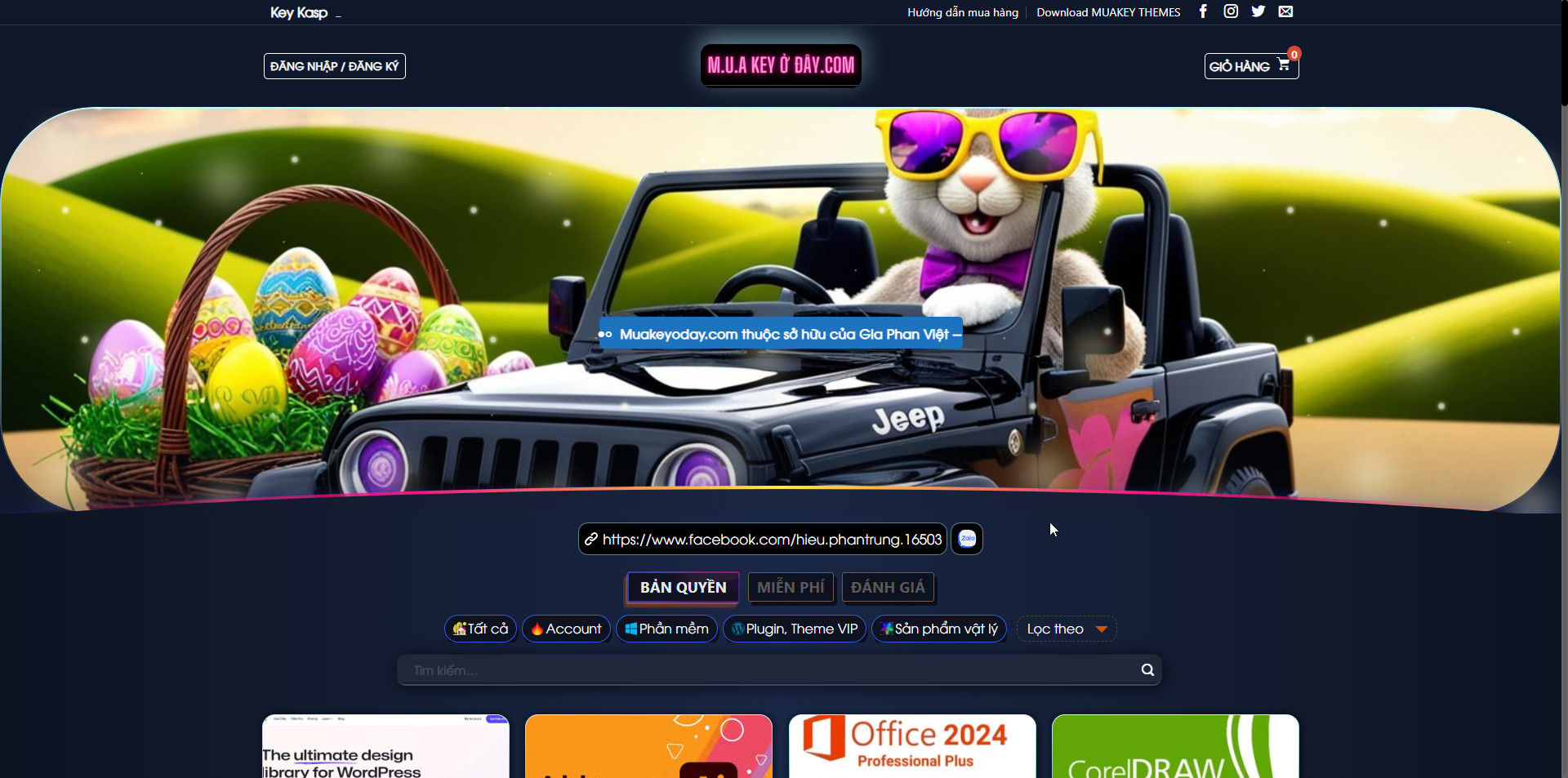Open the CorelDRAW product card
This screenshot has height=778, width=1568.
click(x=1175, y=746)
